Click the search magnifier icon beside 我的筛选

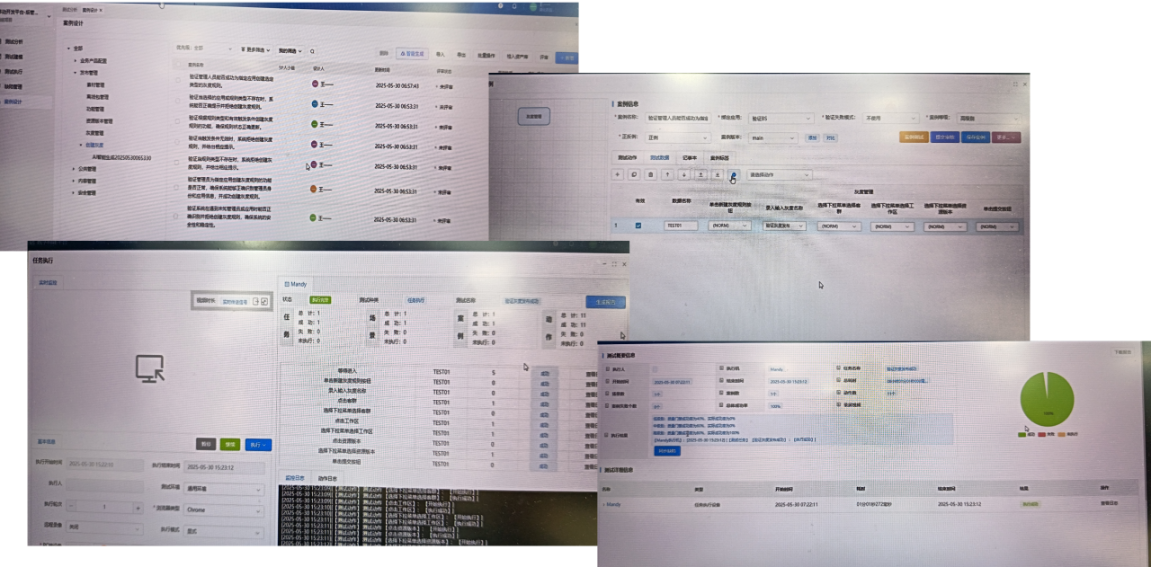(312, 51)
